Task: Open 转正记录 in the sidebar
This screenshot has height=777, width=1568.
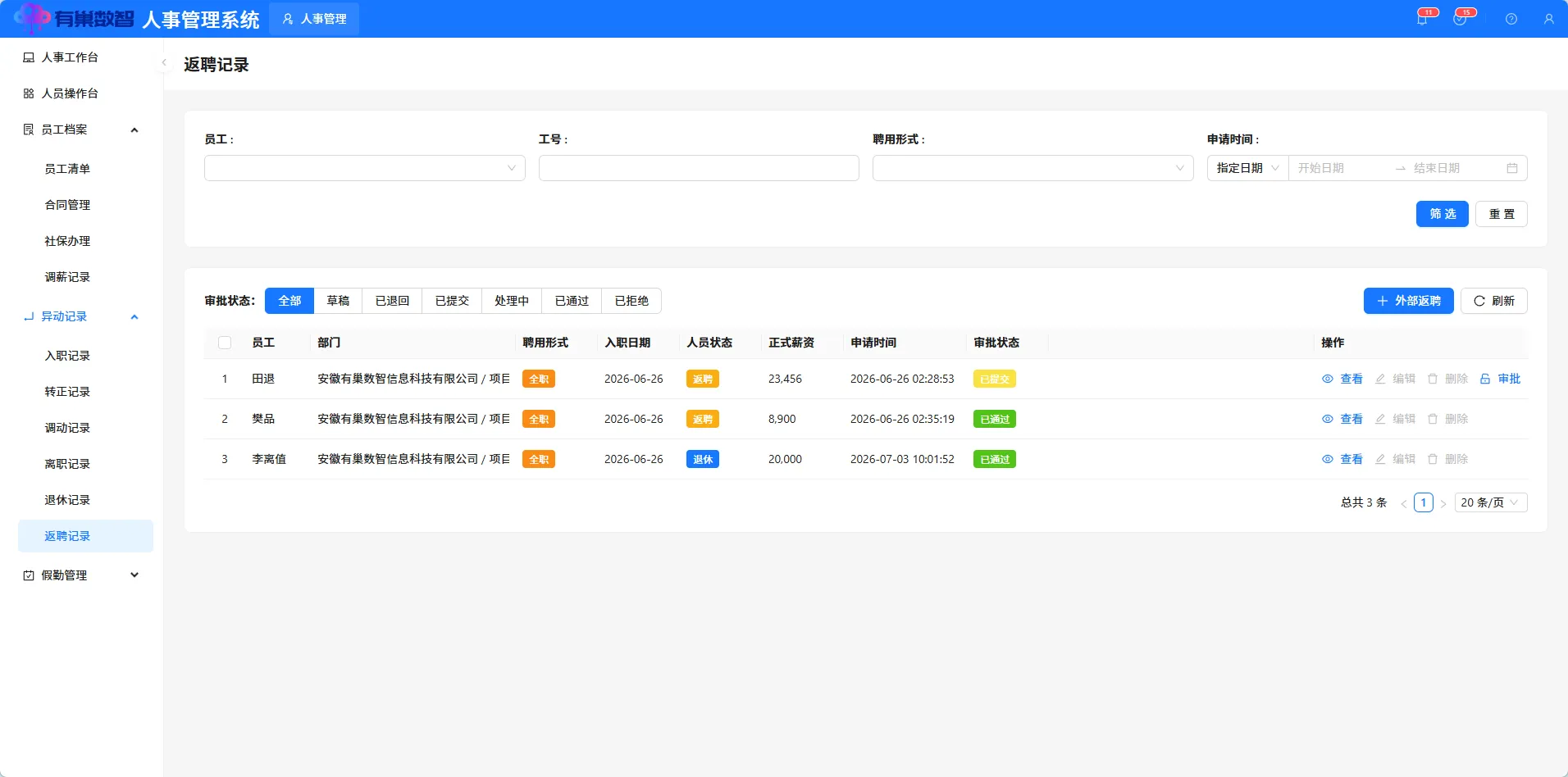Action: point(67,392)
